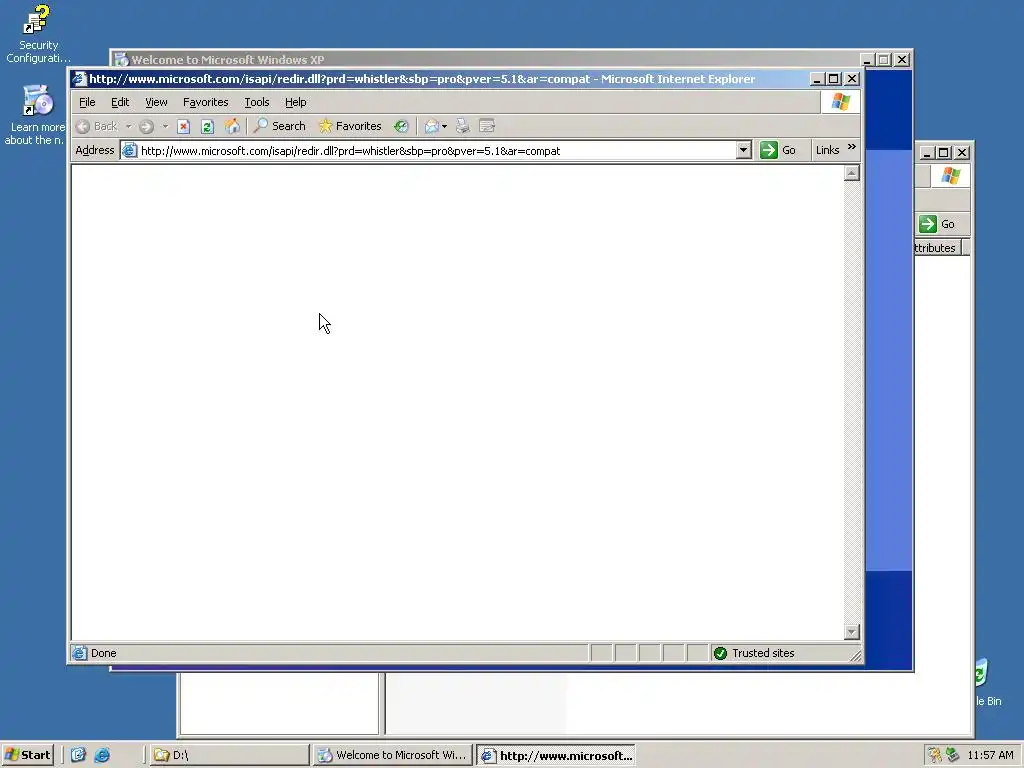Maximize the Internet Explorer window
This screenshot has width=1024, height=768.
(x=834, y=79)
